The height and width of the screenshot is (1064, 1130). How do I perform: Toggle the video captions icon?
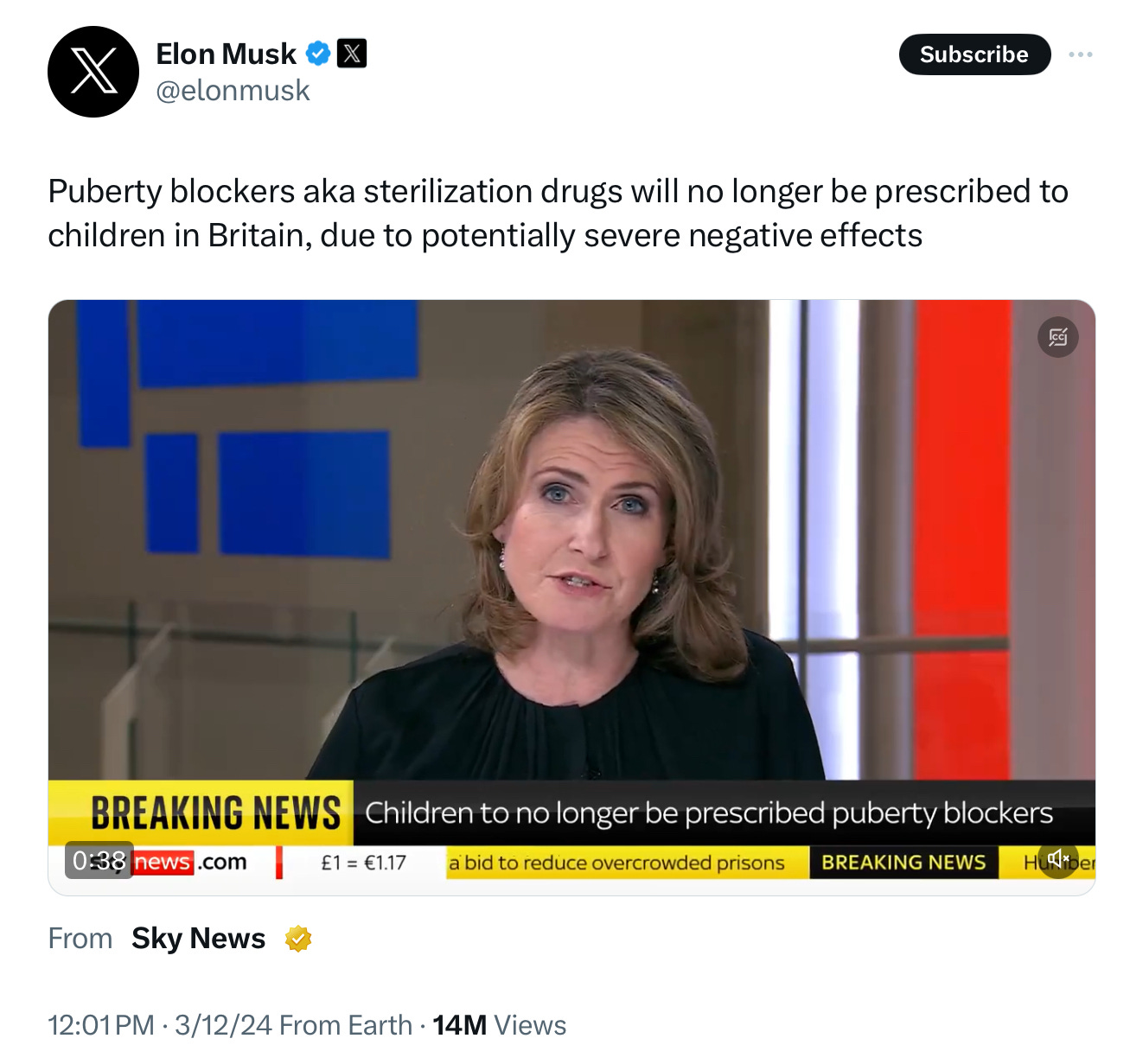pos(1057,337)
